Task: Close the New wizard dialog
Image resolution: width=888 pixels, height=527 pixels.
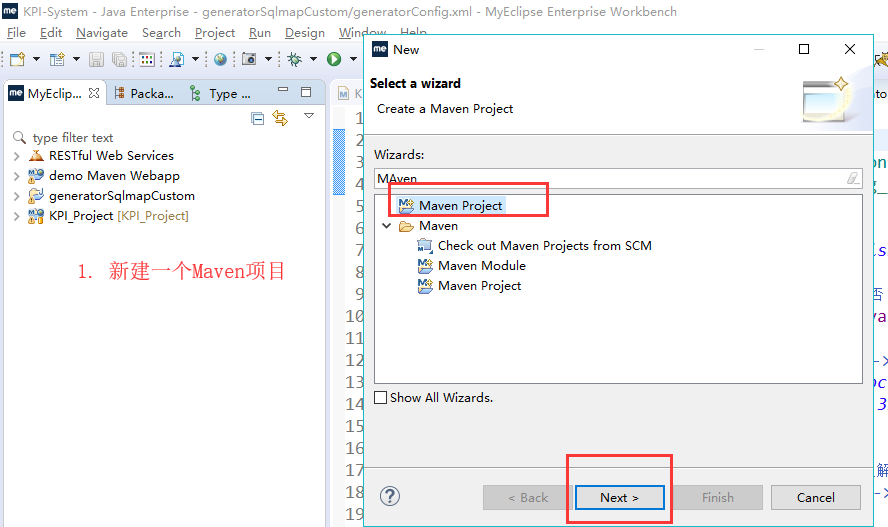Action: [x=849, y=49]
